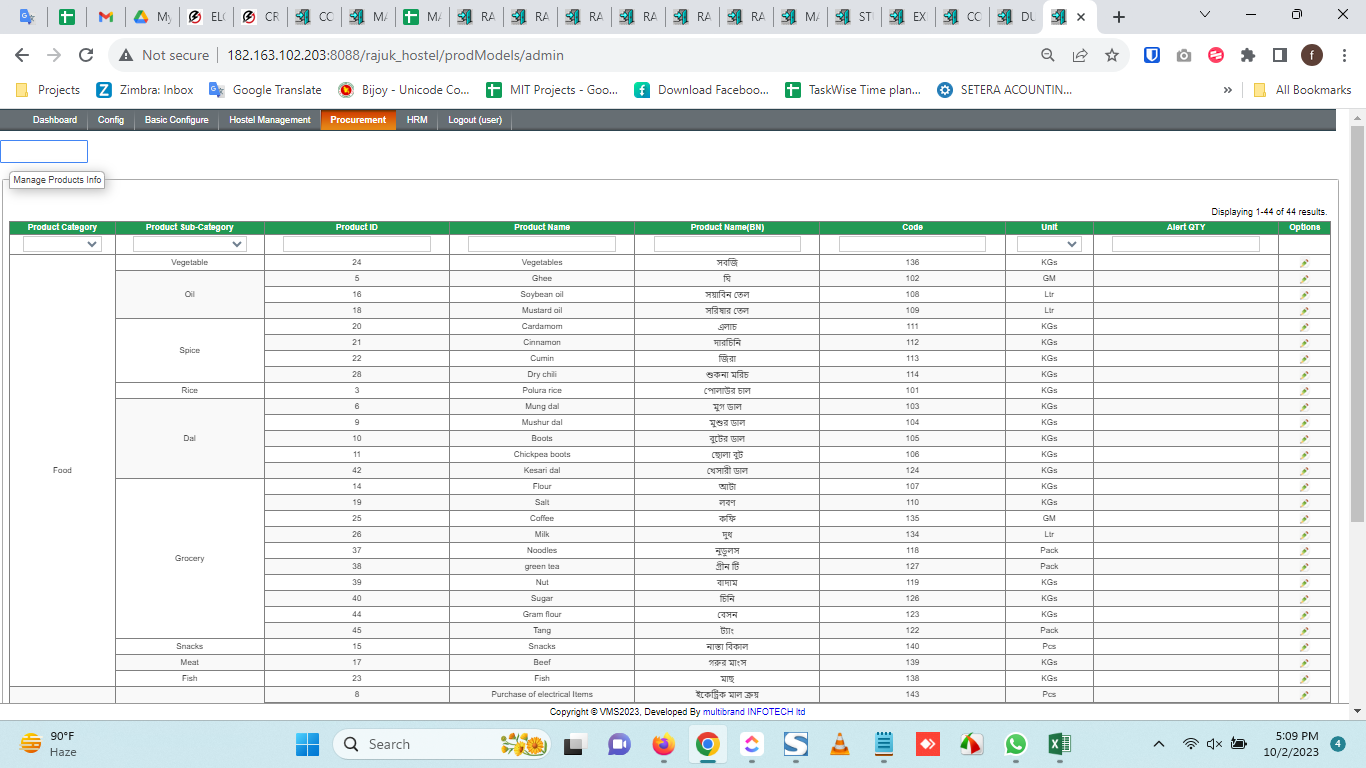1366x768 pixels.
Task: Click the page vertical scrollbar
Action: click(x=1357, y=400)
